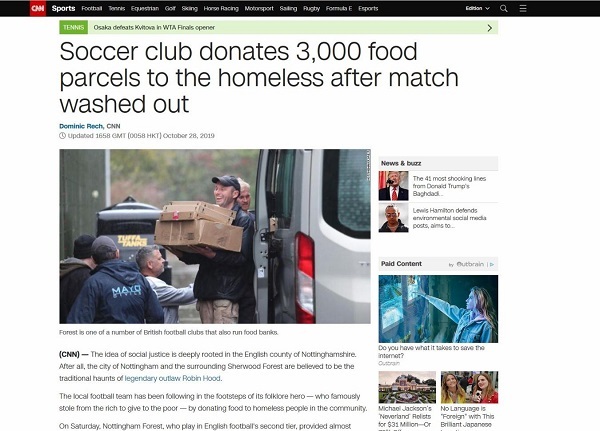
Task: Select the Formula E menu item
Action: point(339,8)
